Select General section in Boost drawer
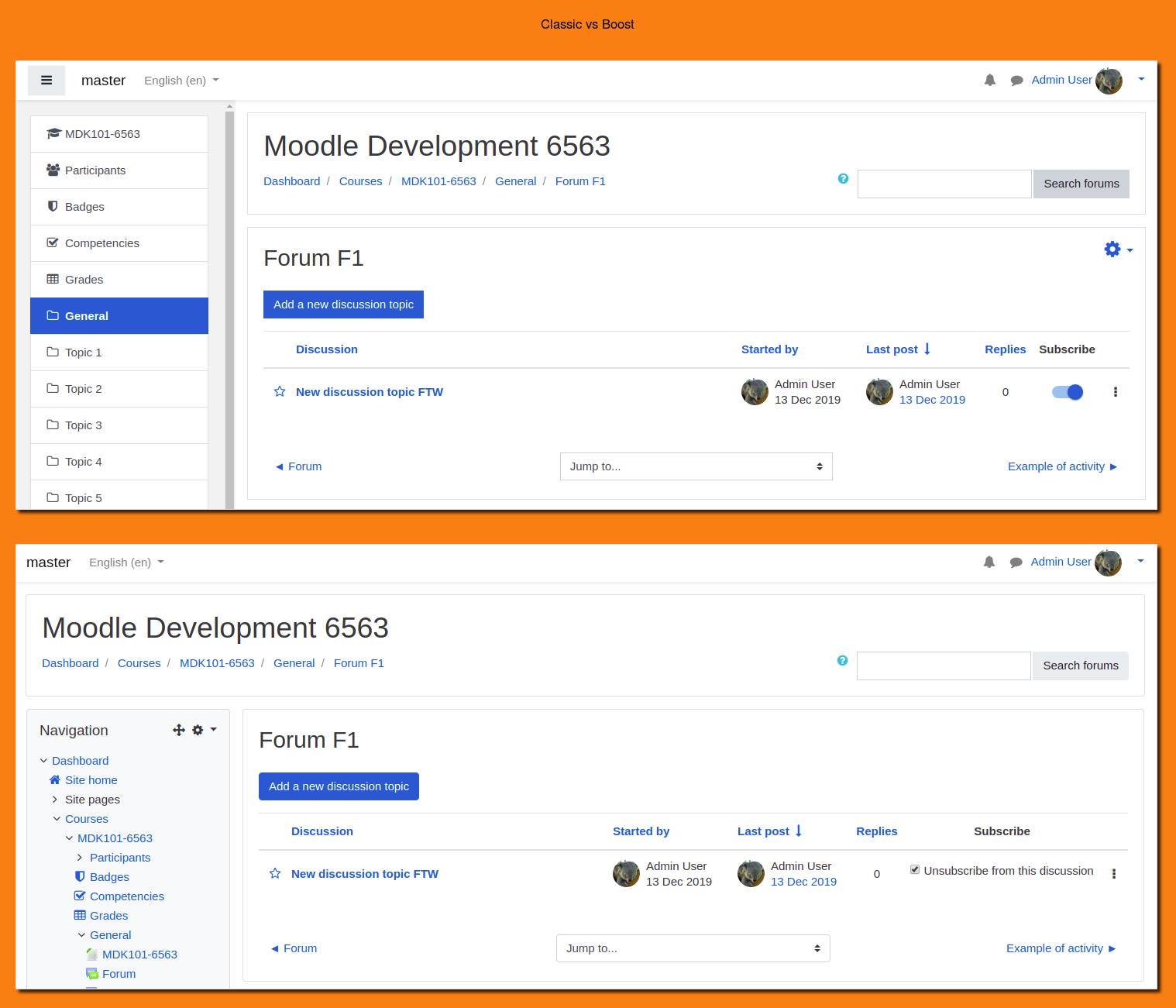The width and height of the screenshot is (1176, 1008). 119,316
